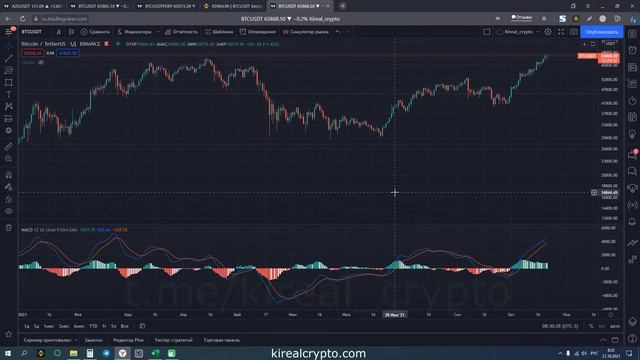
Task: Expand the indicators favorites dropdown arrow
Action: pyautogui.click(x=158, y=31)
